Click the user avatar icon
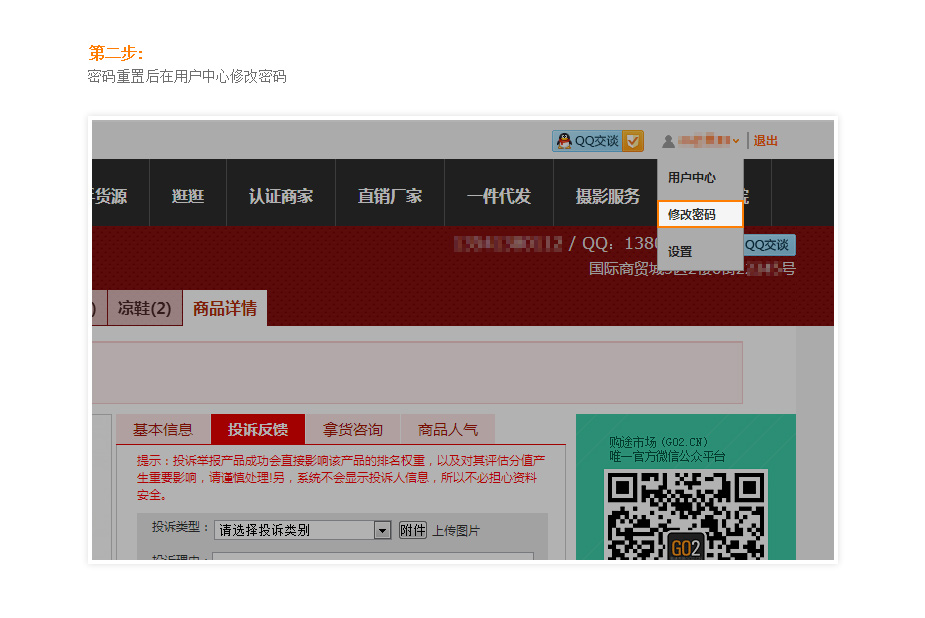Screen dimensions: 925x618 click(x=668, y=142)
